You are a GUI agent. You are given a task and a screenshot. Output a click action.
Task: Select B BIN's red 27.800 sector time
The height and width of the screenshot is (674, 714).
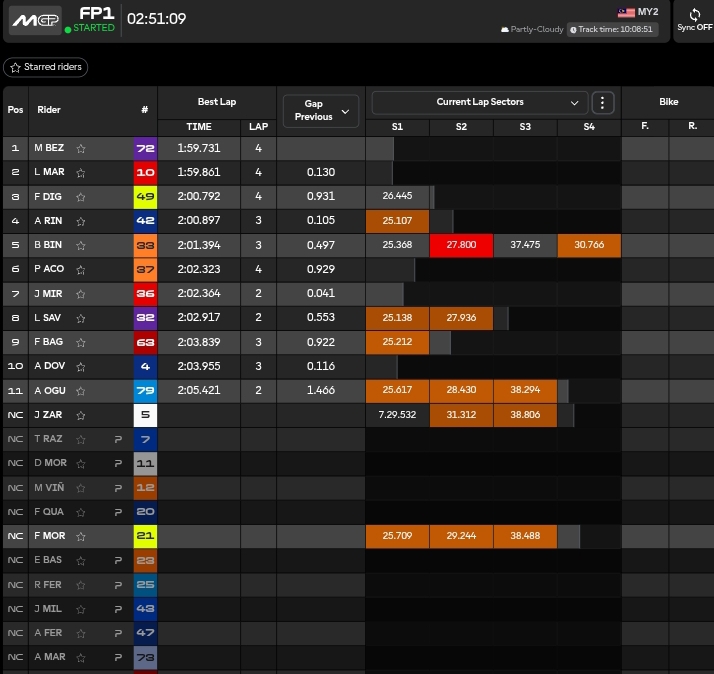461,245
